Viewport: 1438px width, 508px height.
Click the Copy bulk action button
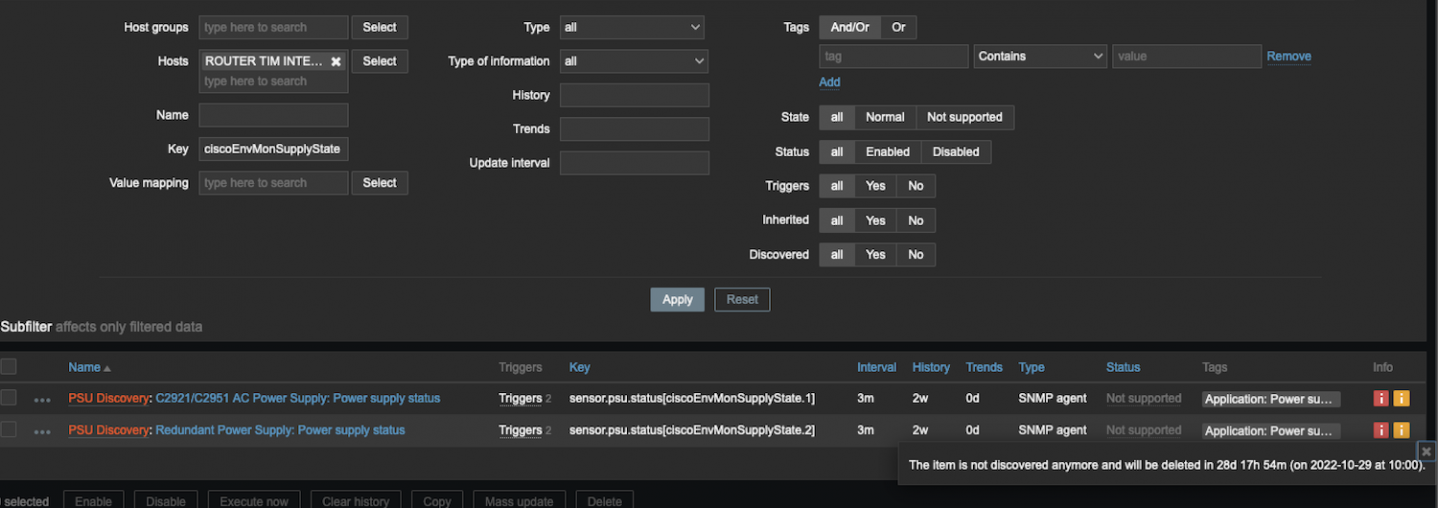coord(437,501)
